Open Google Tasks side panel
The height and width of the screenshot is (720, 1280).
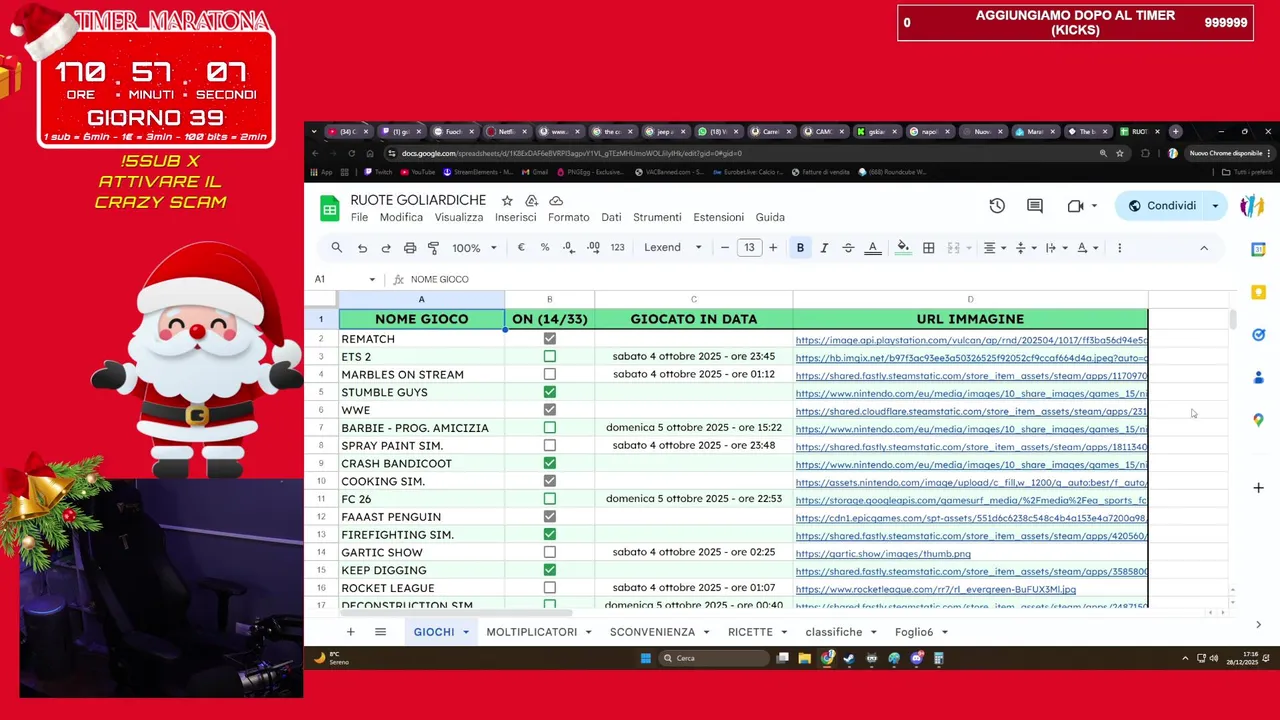[x=1258, y=335]
